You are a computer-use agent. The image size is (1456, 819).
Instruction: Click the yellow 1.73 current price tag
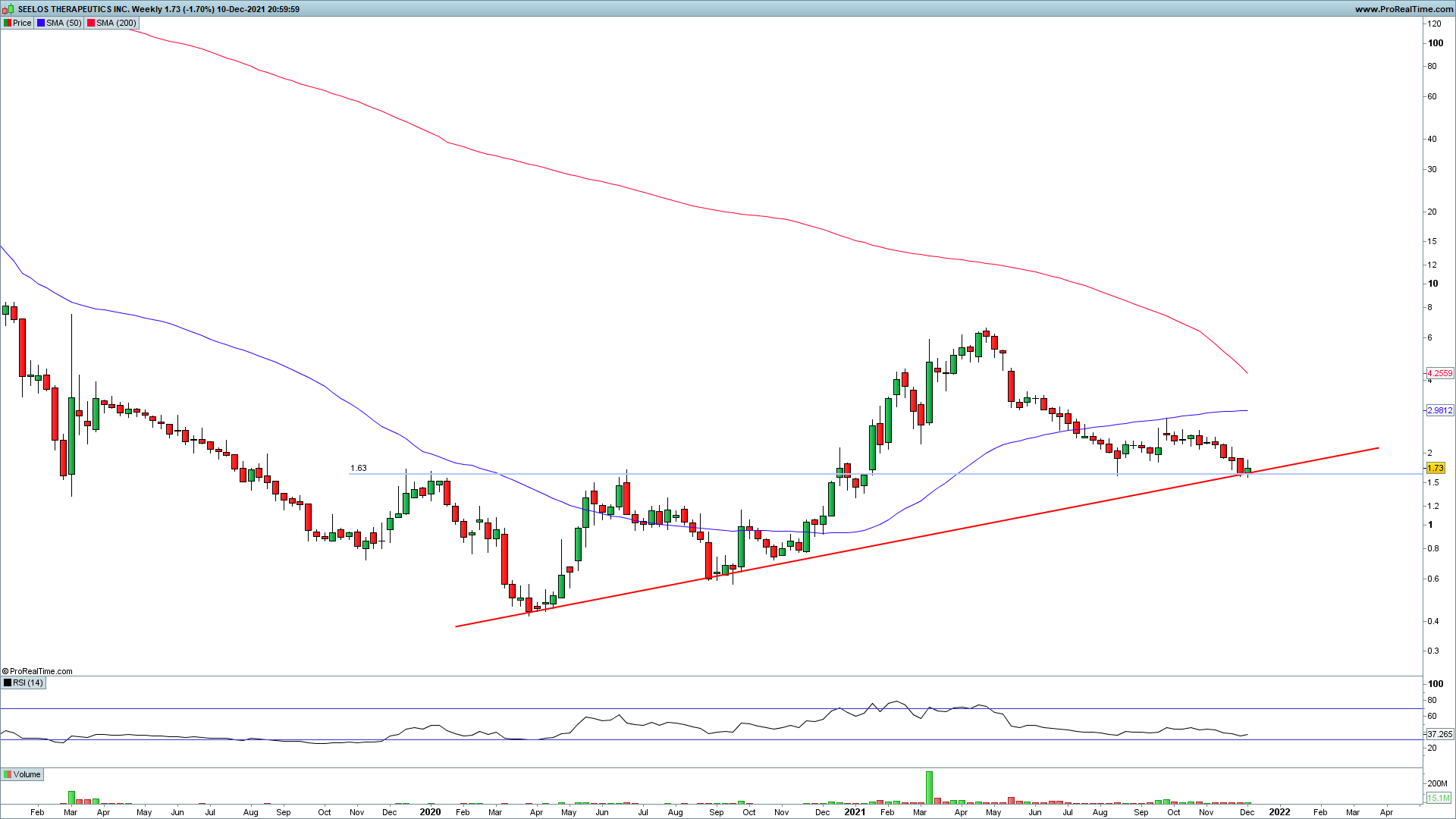1435,469
